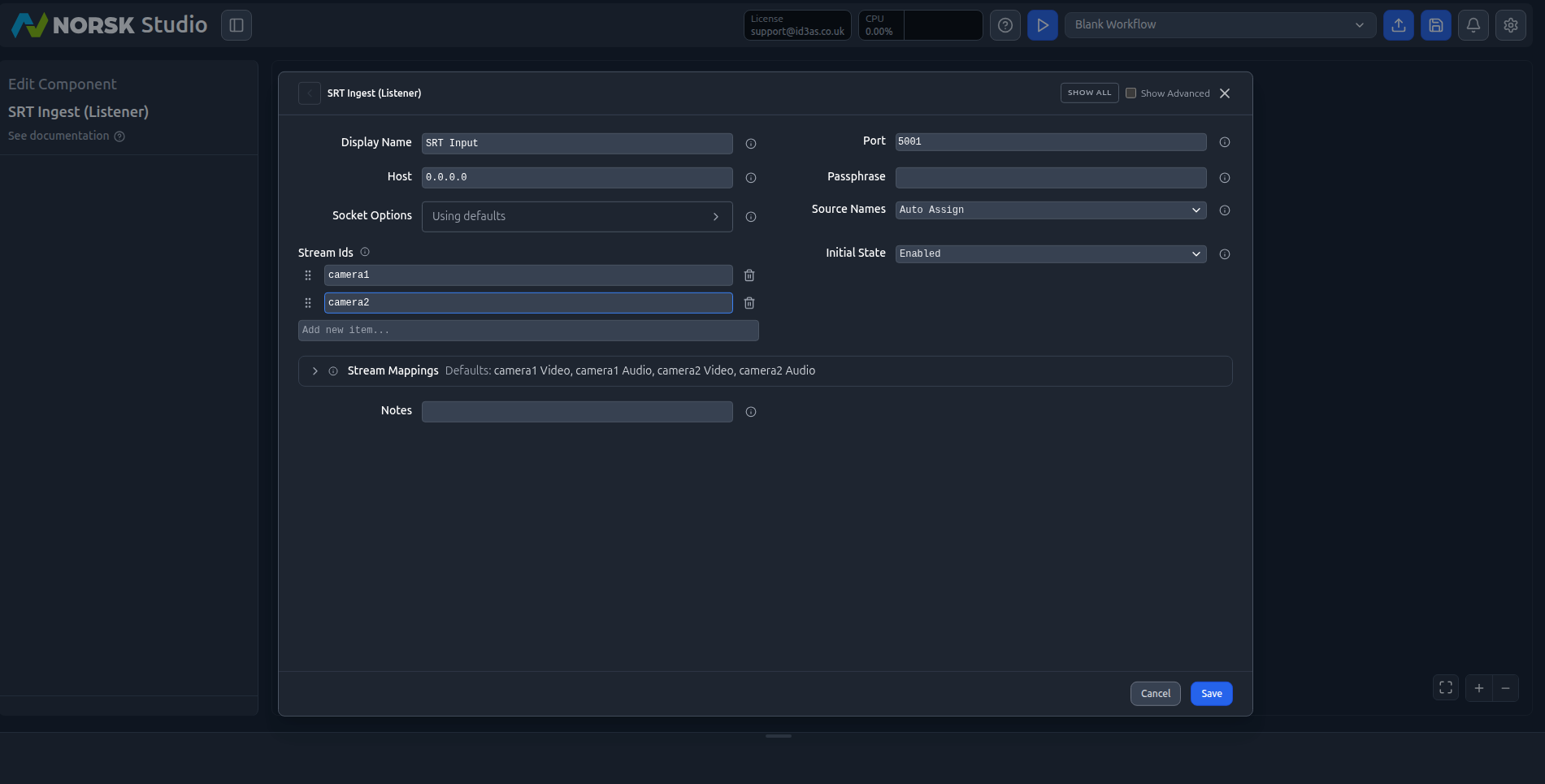Show info for Port field
Viewport: 1545px width, 784px height.
(x=1225, y=142)
